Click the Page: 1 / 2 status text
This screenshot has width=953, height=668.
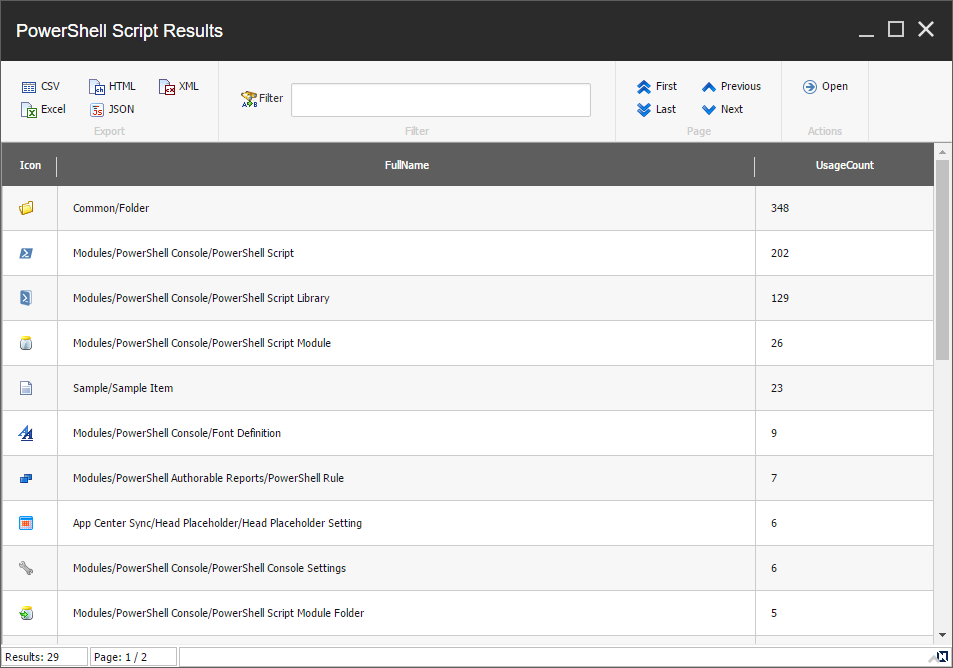(120, 657)
